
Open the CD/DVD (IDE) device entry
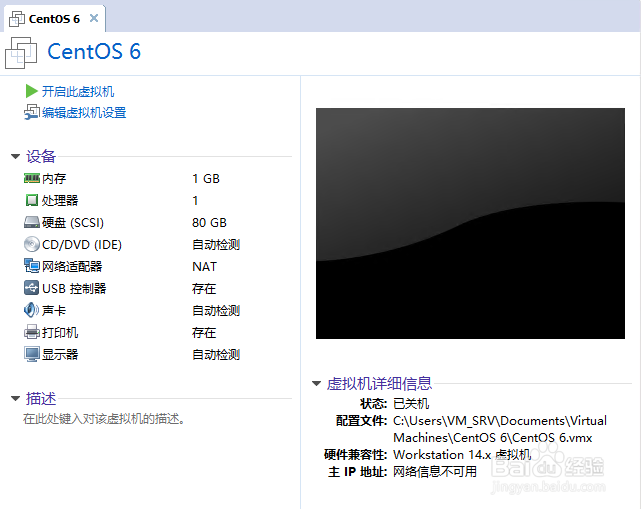(x=82, y=244)
